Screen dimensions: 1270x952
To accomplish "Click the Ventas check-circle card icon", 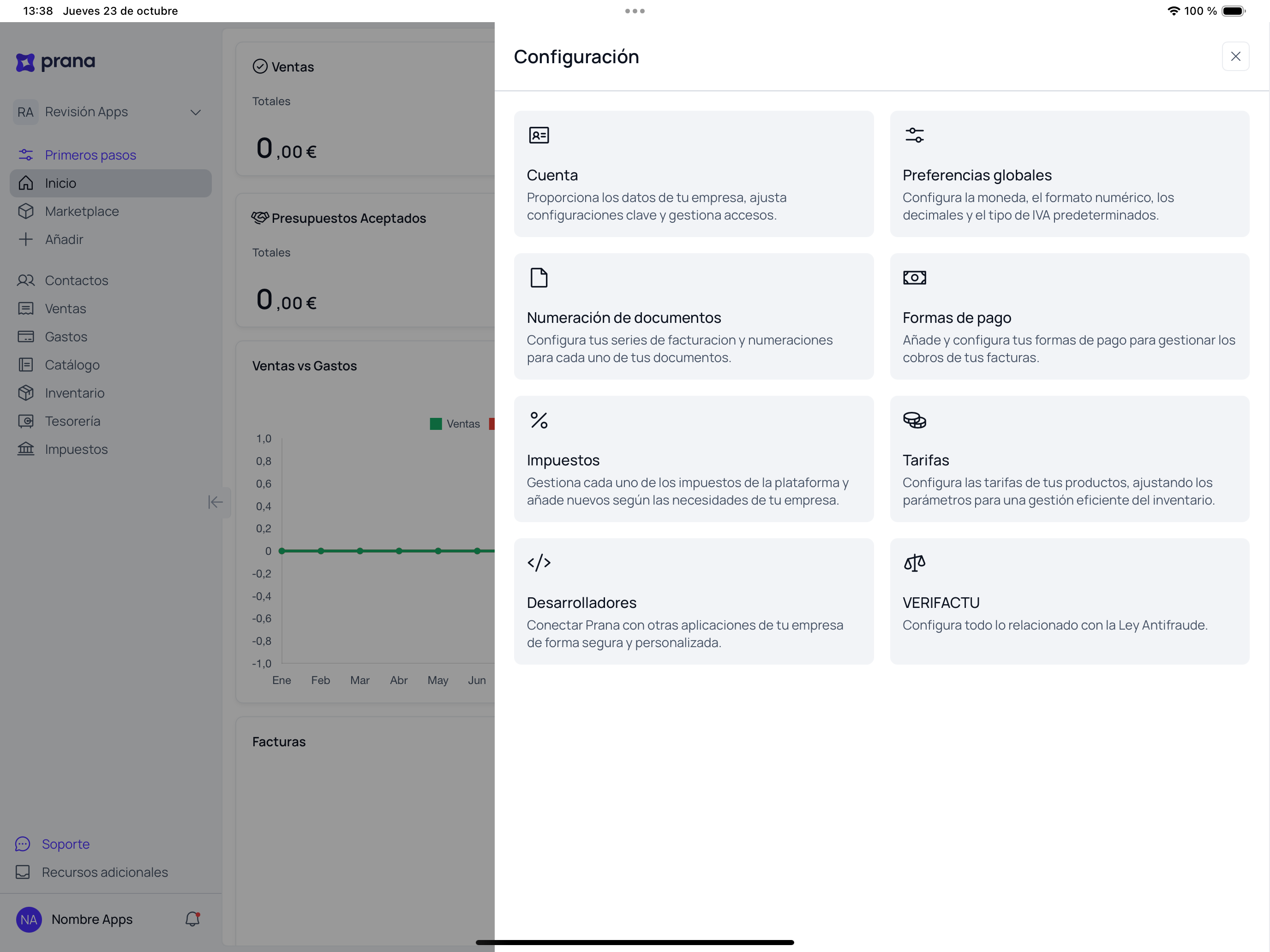I will coord(260,66).
